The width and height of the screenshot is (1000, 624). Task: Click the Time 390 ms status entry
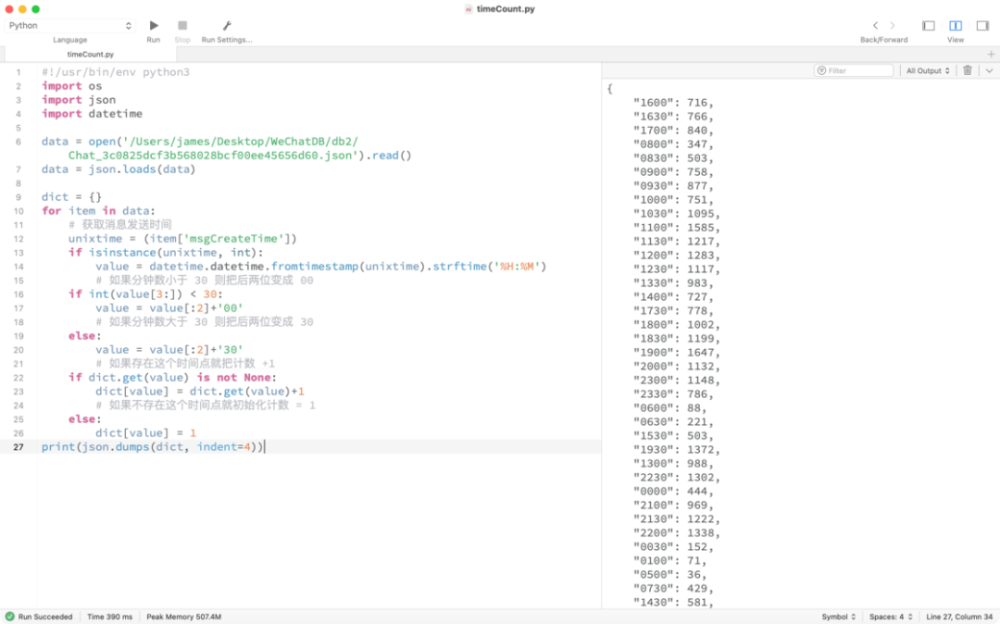[110, 617]
